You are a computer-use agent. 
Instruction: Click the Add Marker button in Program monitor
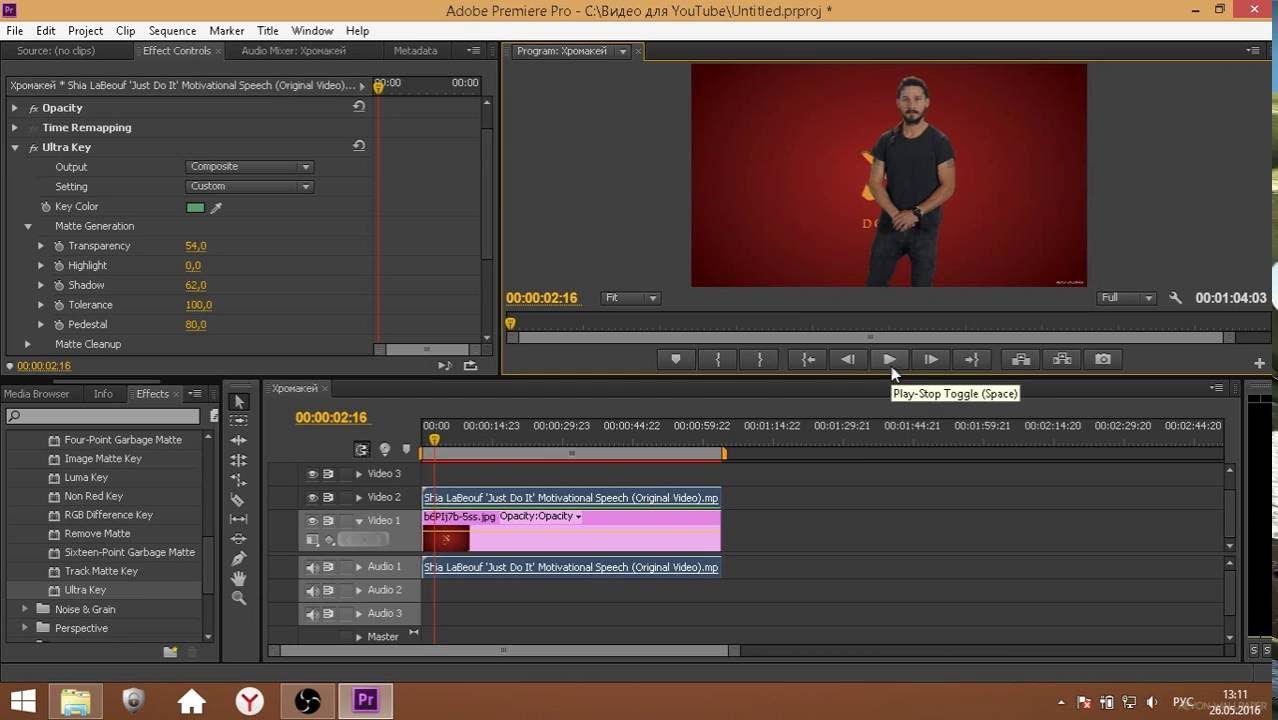(x=676, y=359)
